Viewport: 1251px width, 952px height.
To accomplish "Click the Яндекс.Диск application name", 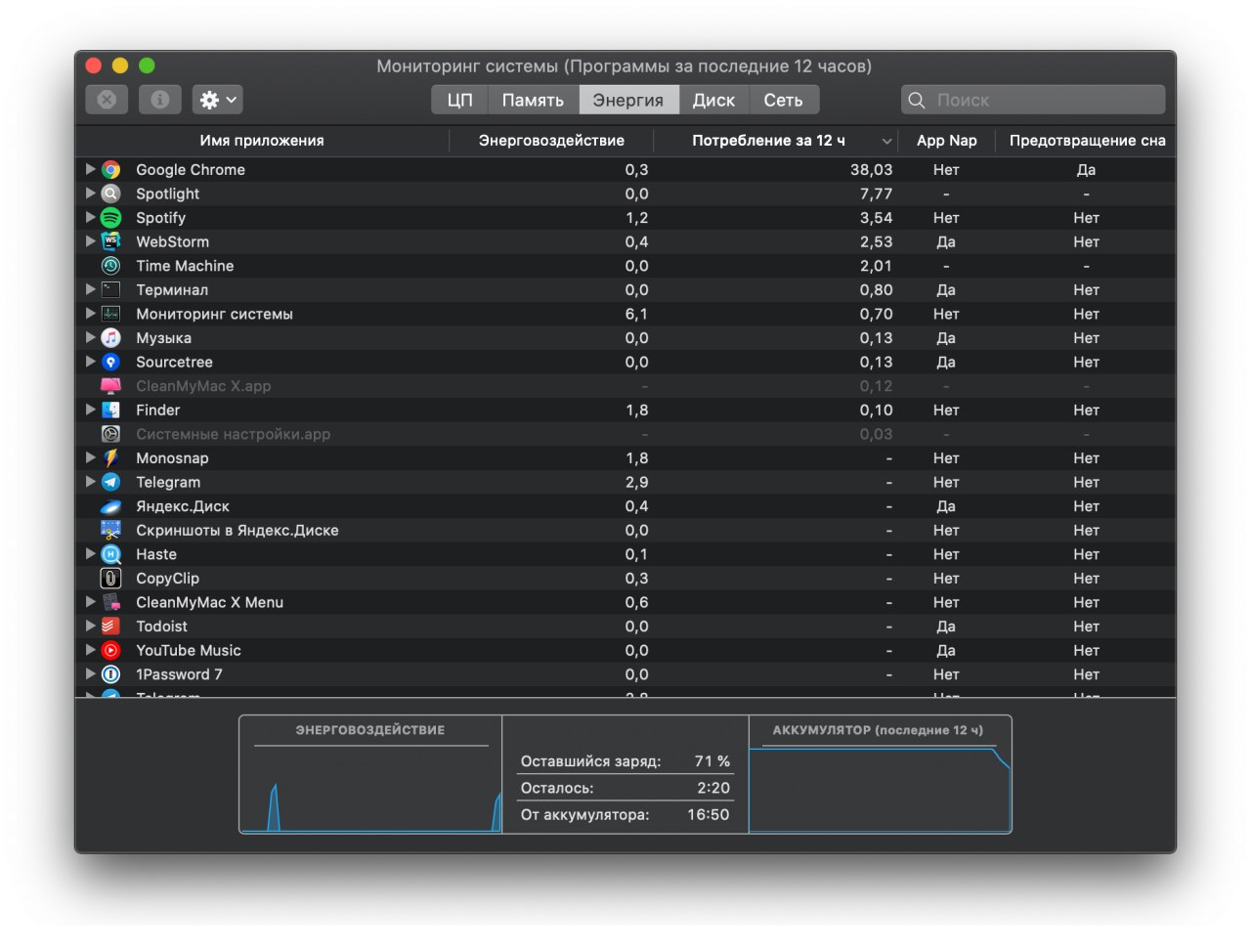I will click(183, 506).
